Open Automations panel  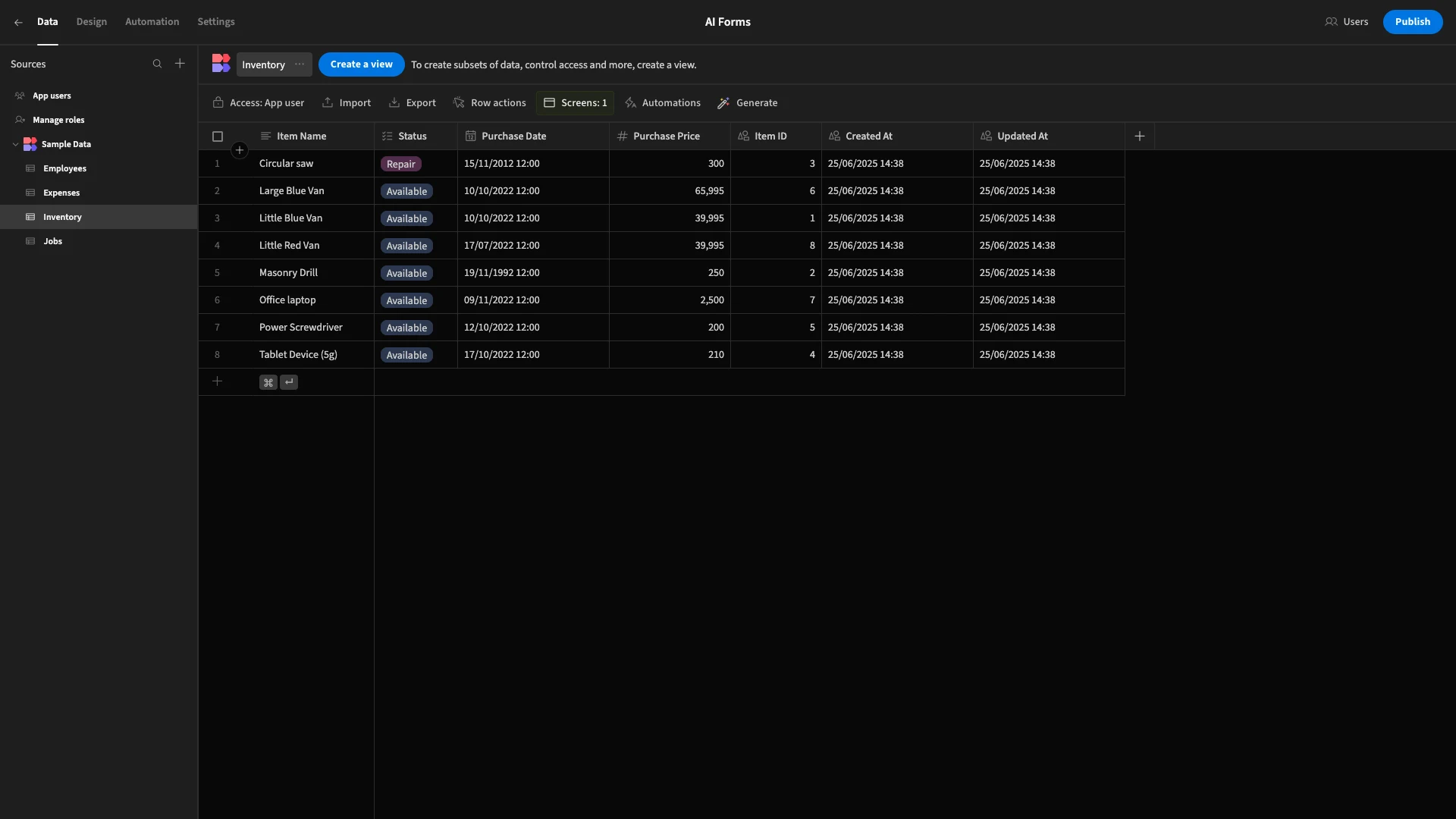click(x=663, y=103)
